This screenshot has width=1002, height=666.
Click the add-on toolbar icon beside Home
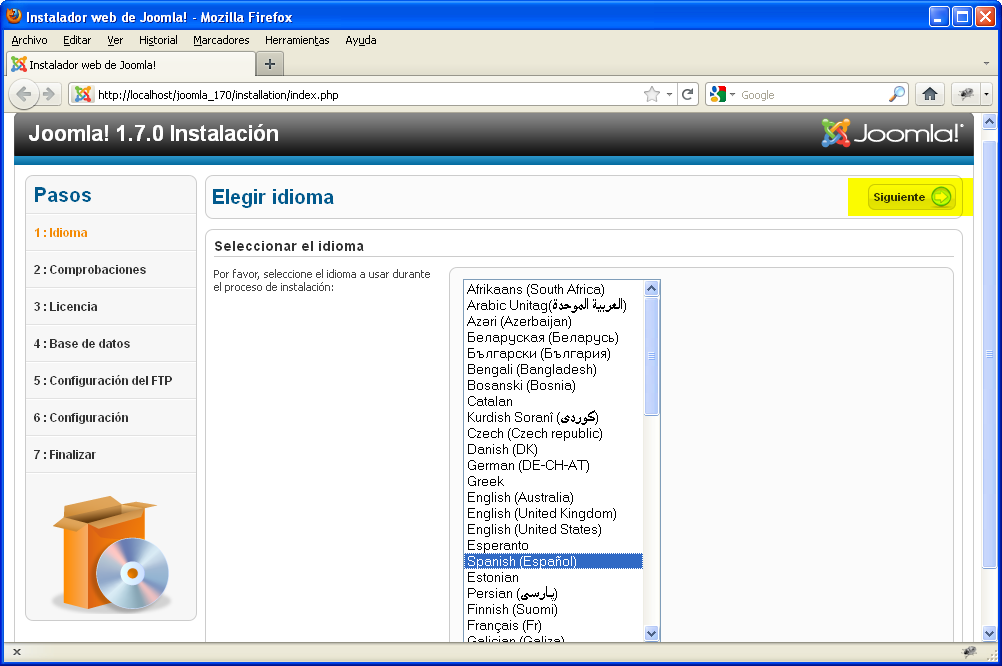[x=966, y=95]
